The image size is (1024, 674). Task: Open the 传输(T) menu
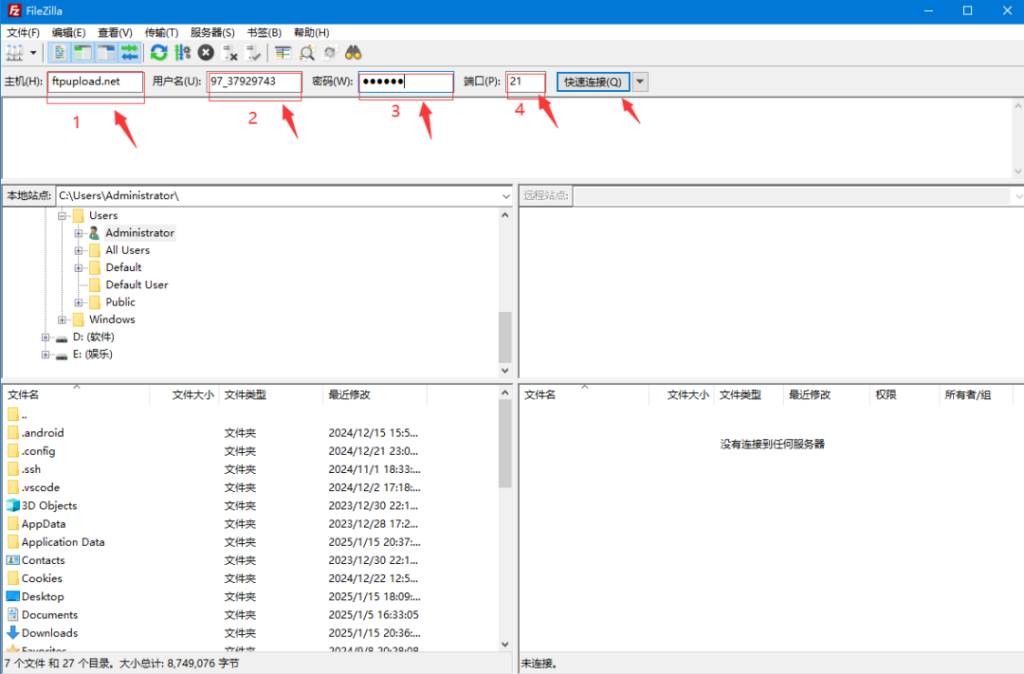(161, 33)
